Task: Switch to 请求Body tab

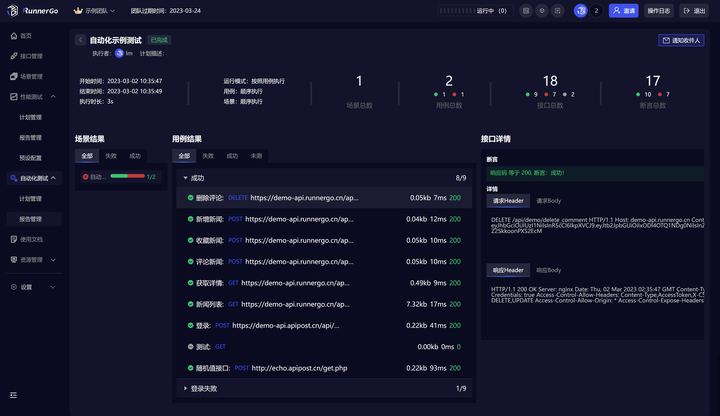Action: [549, 201]
